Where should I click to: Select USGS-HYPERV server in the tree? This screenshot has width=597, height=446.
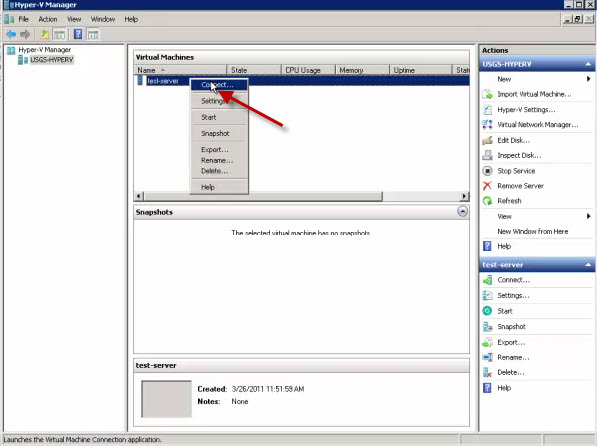pyautogui.click(x=51, y=60)
